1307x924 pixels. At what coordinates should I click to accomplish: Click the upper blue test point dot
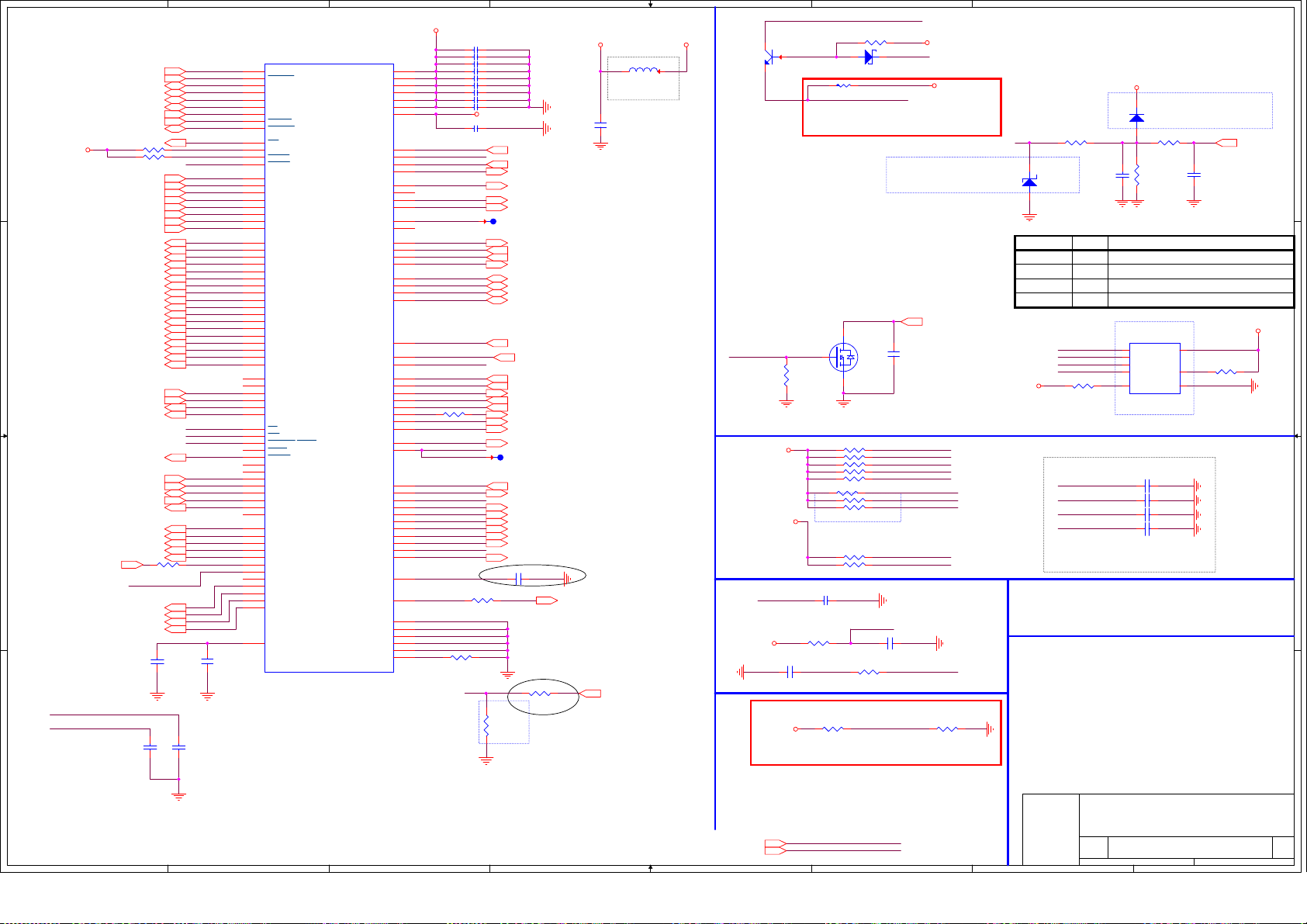[493, 221]
